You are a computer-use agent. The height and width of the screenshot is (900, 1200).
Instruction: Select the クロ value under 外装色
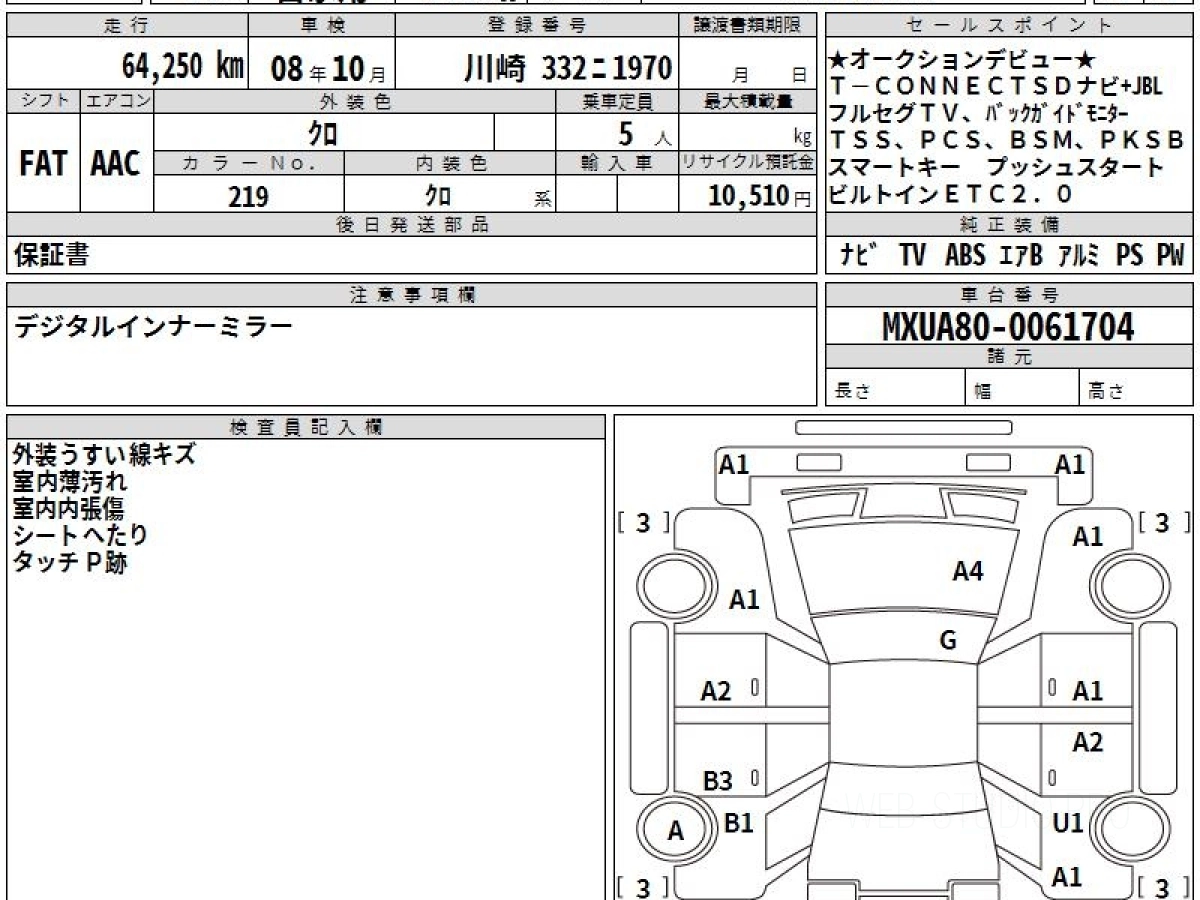(322, 132)
